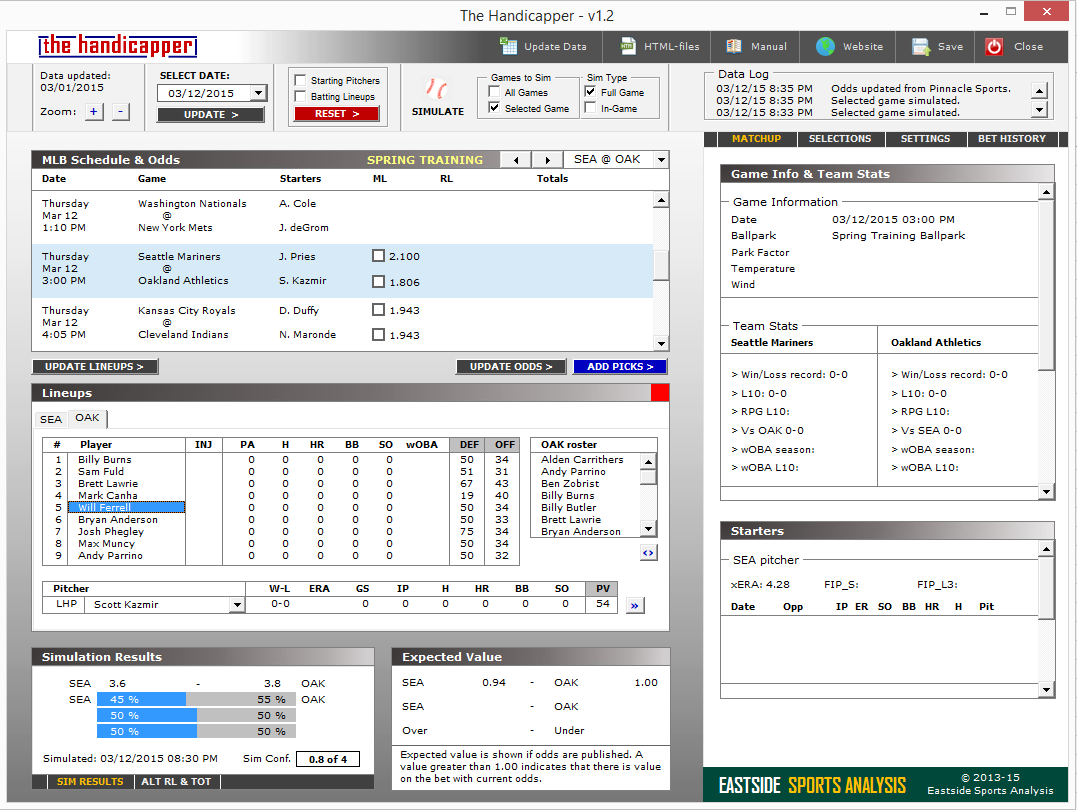Go to previous game with left arrow
Viewport: 1077px width, 810px height.
(x=515, y=160)
